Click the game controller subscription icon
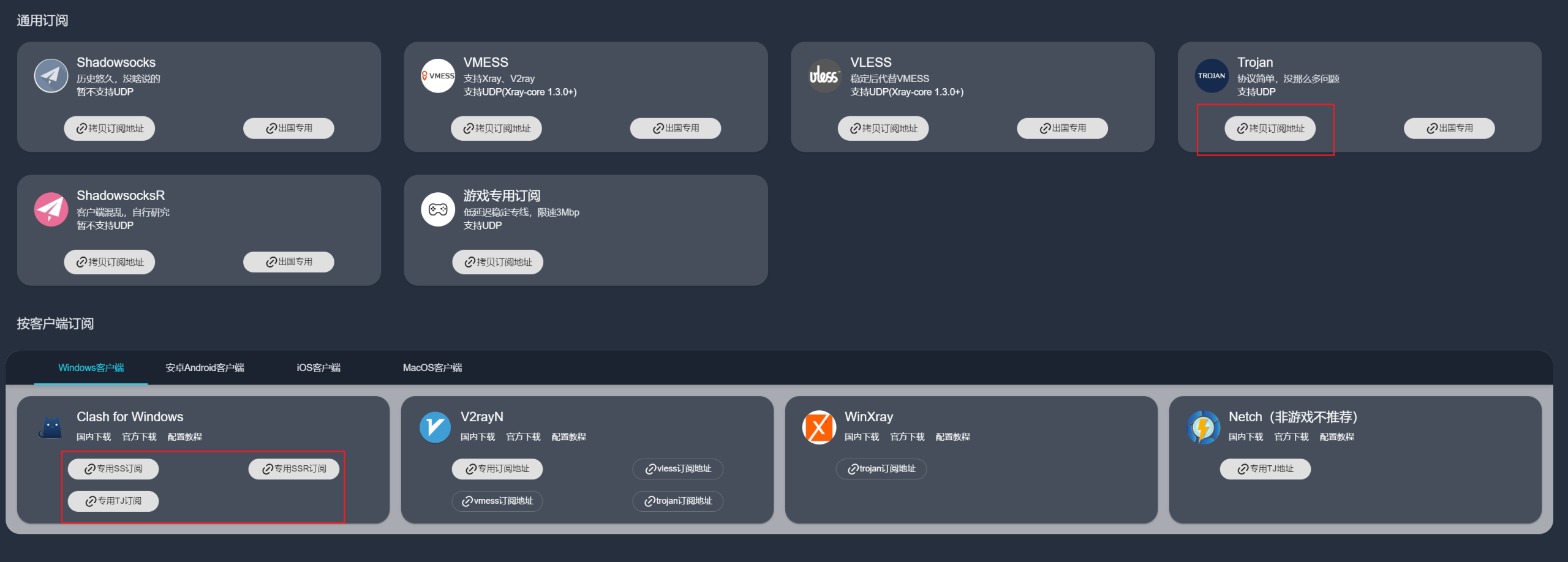The image size is (1568, 562). pyautogui.click(x=438, y=209)
